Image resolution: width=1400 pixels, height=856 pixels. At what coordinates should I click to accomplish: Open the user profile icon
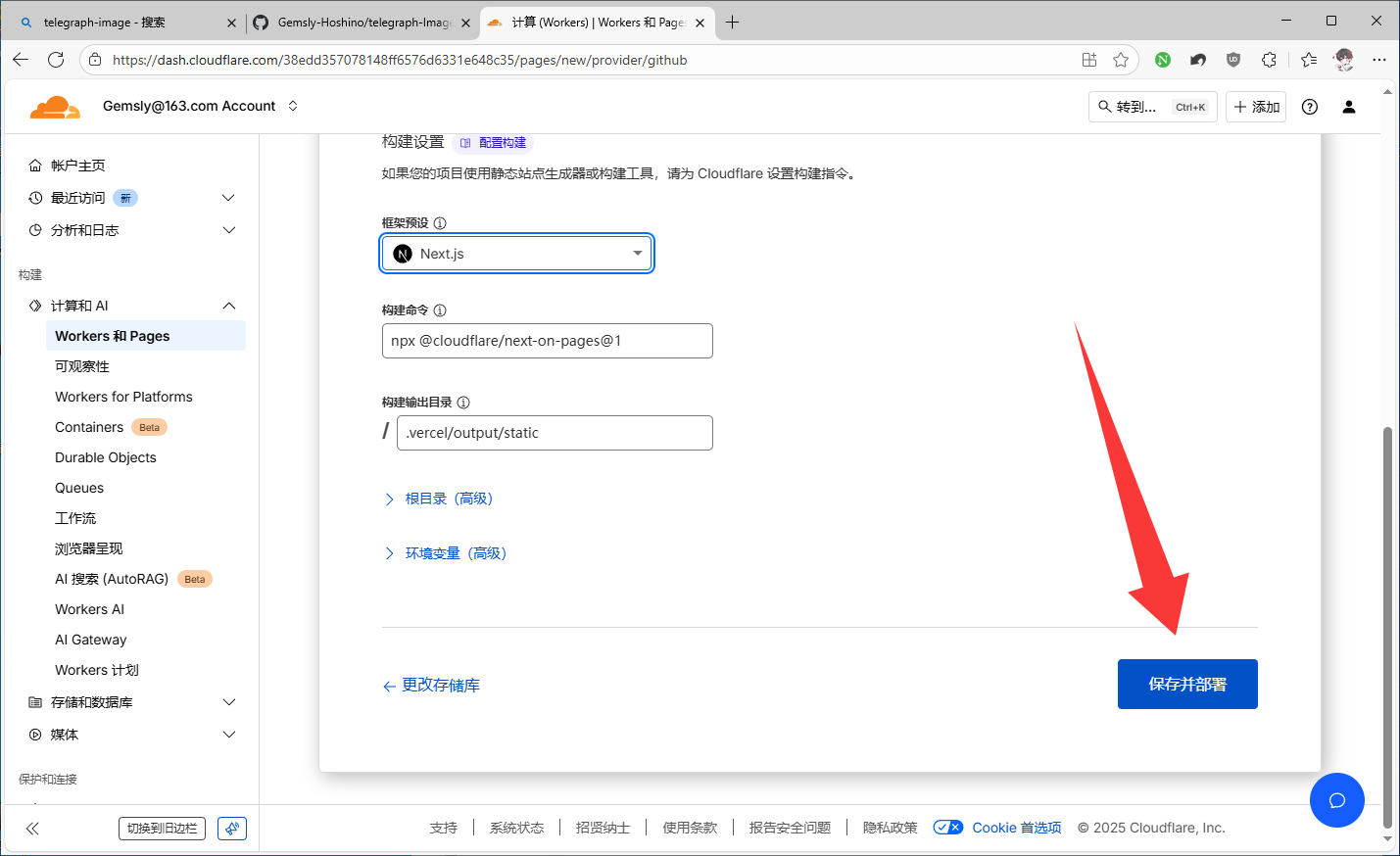(1348, 107)
